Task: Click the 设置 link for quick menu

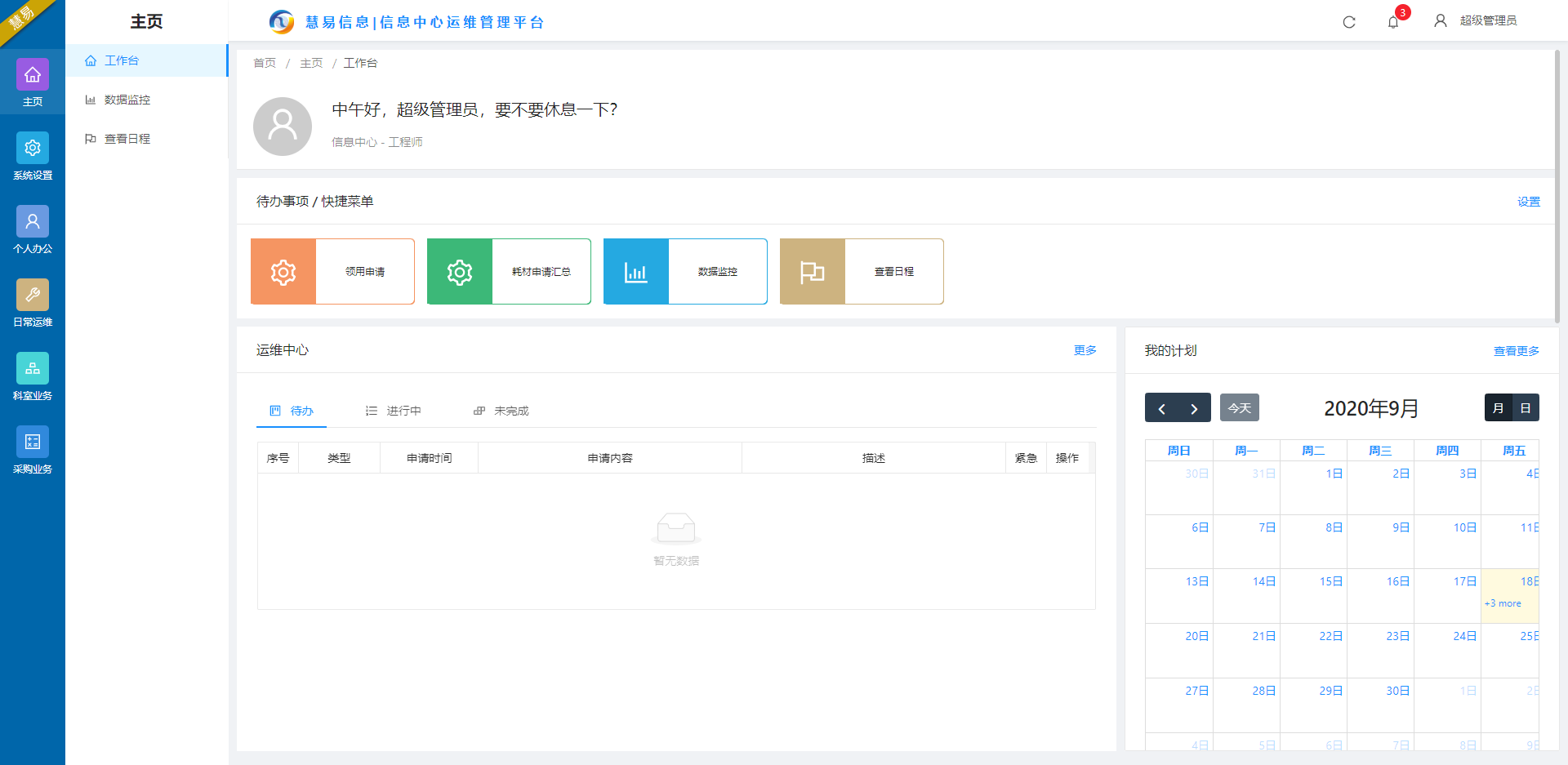Action: pos(1528,202)
